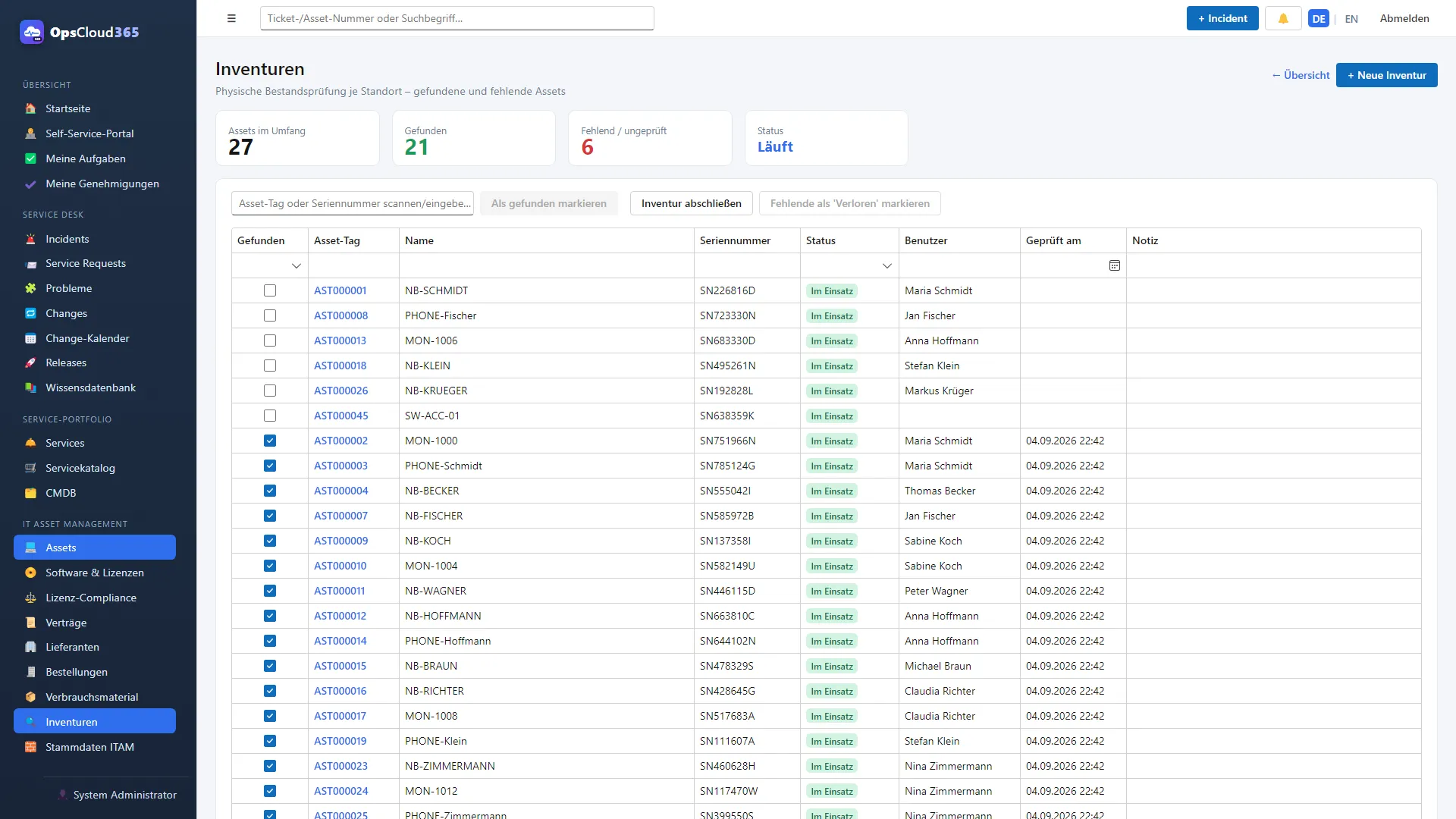Screen dimensions: 1456x819
Task: Click the Seriennummer column filter field
Action: point(747,265)
